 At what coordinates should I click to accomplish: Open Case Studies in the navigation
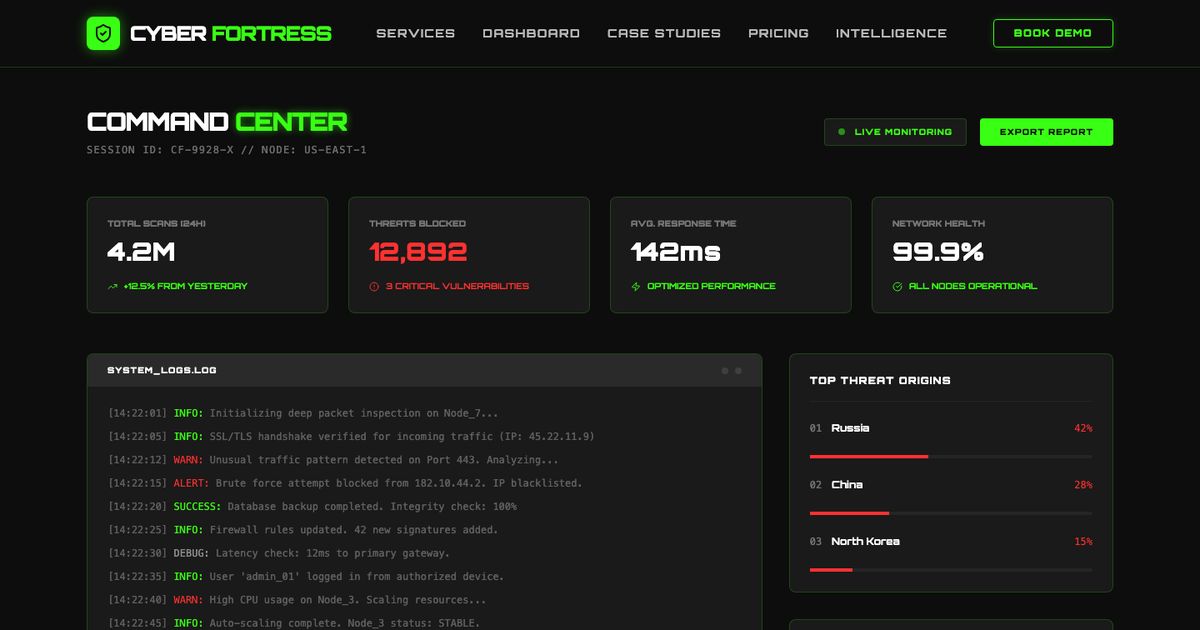[x=664, y=33]
